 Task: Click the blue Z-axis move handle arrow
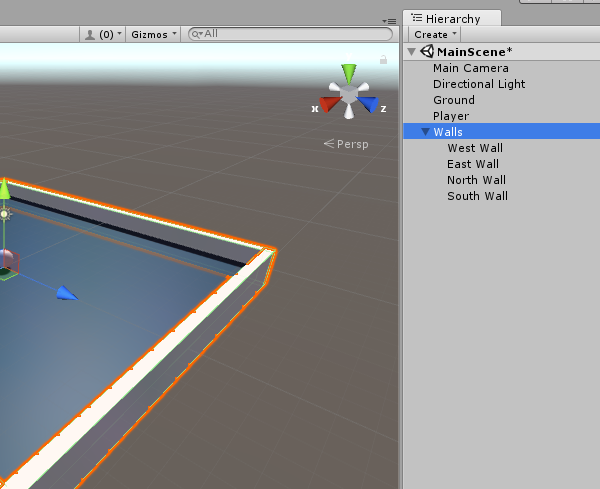click(x=67, y=293)
